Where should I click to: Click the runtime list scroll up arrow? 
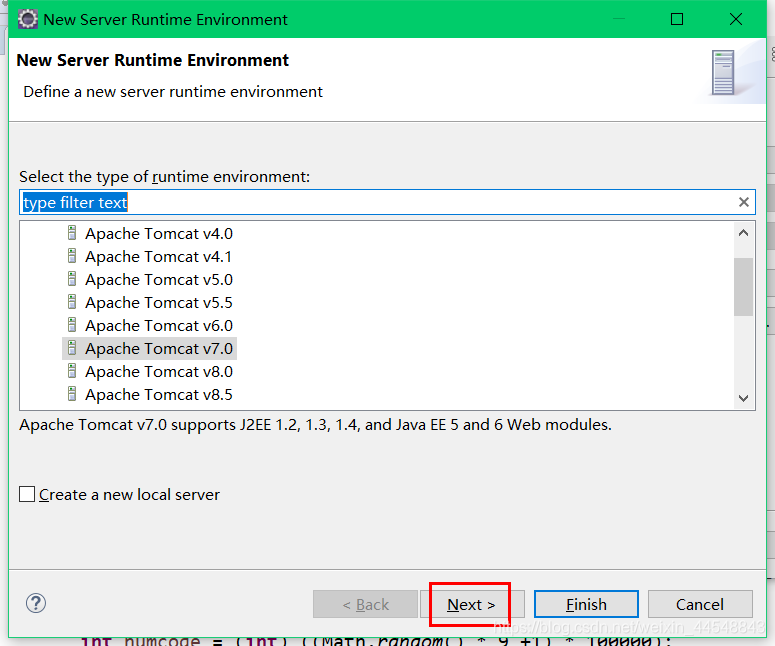point(743,233)
